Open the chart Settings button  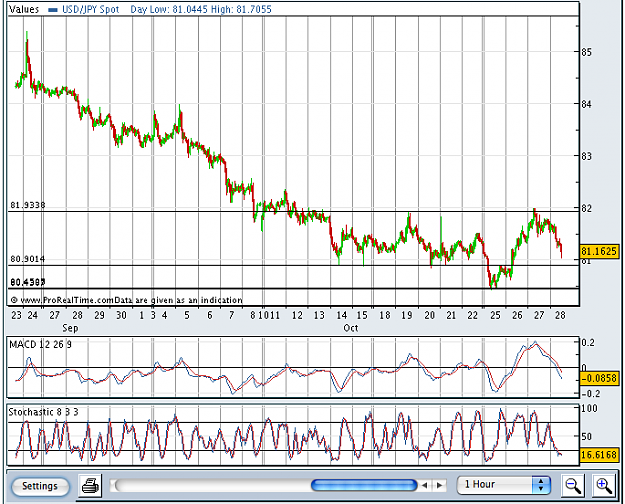(x=40, y=486)
